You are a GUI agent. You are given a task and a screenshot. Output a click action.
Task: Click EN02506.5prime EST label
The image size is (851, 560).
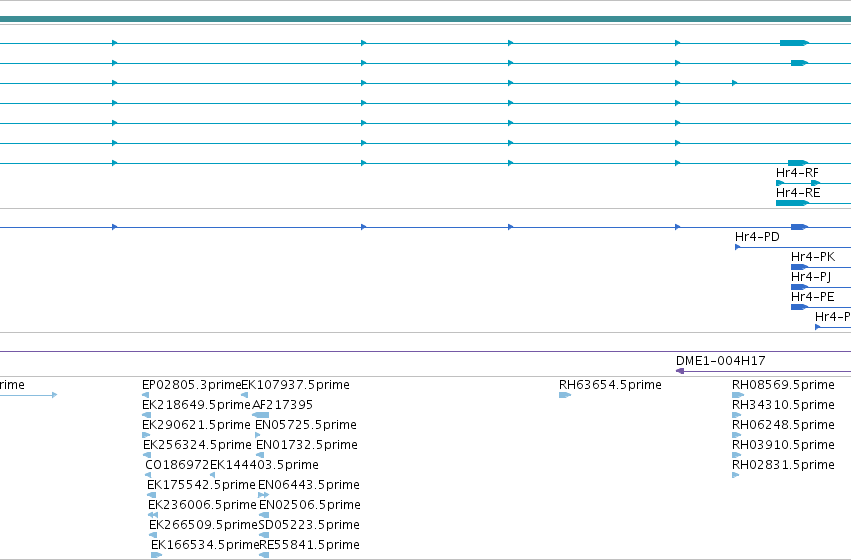[310, 505]
